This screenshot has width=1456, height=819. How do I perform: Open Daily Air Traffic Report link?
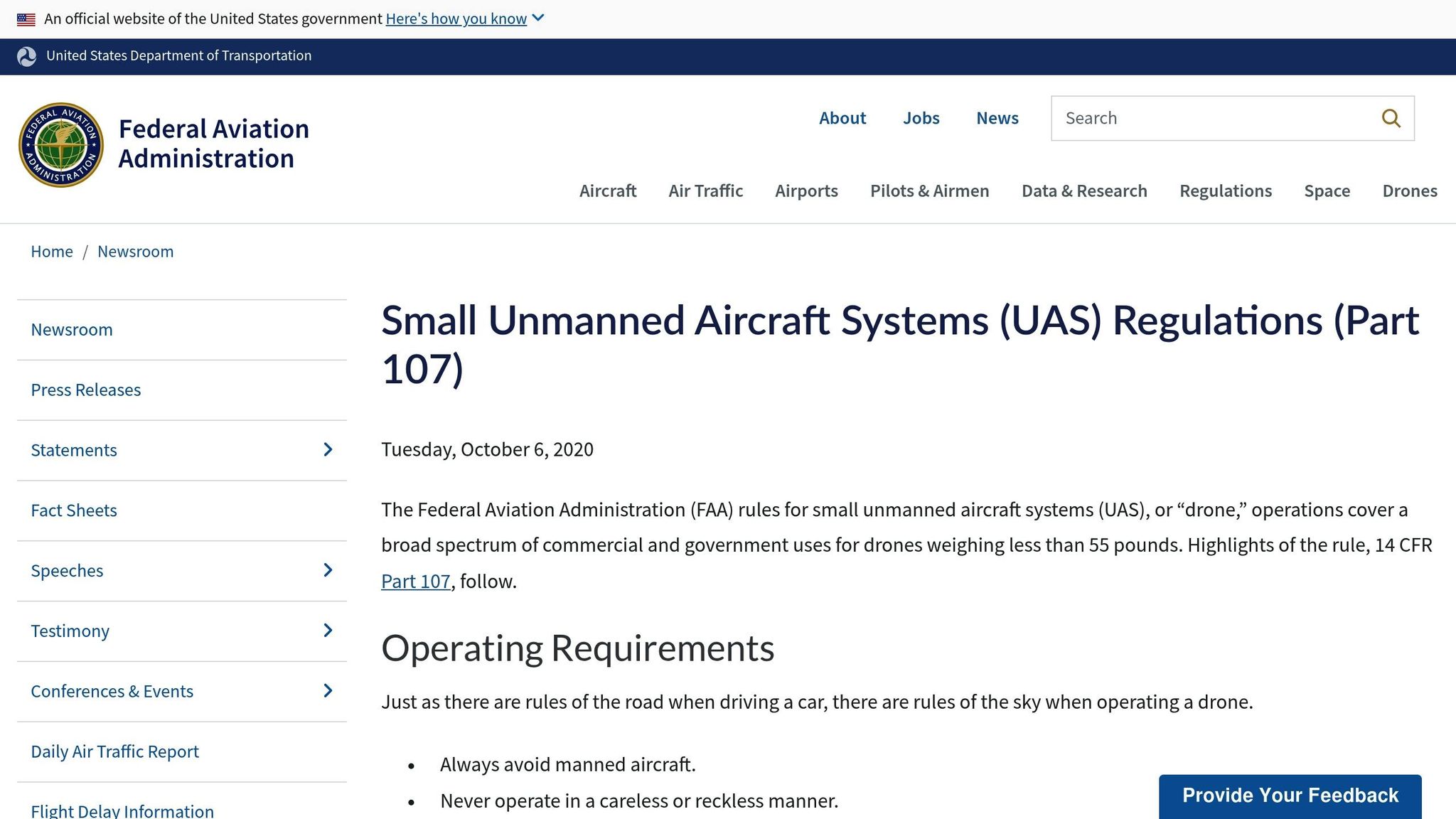click(114, 752)
